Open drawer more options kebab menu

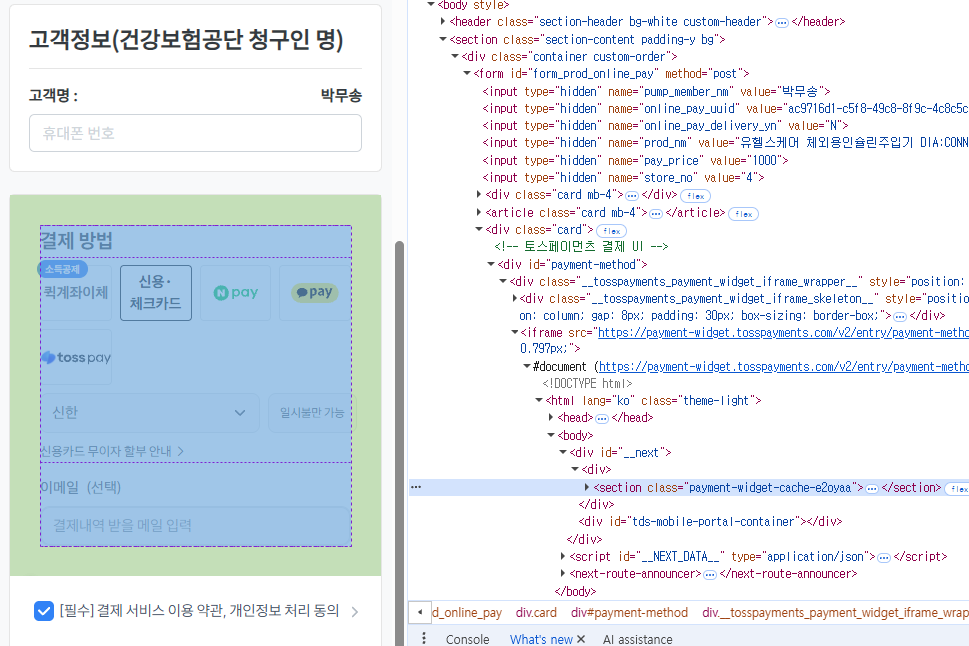click(423, 639)
